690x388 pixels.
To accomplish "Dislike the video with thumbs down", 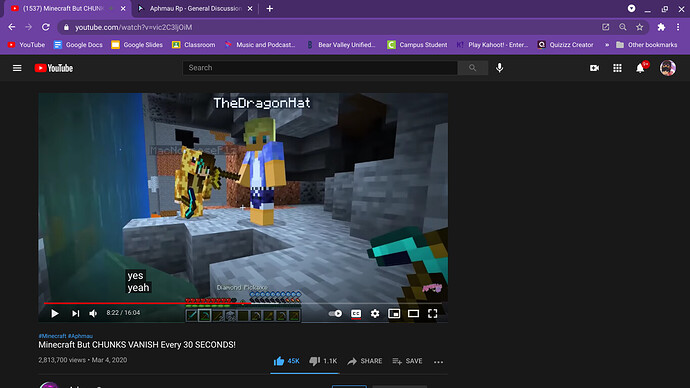I will point(323,361).
